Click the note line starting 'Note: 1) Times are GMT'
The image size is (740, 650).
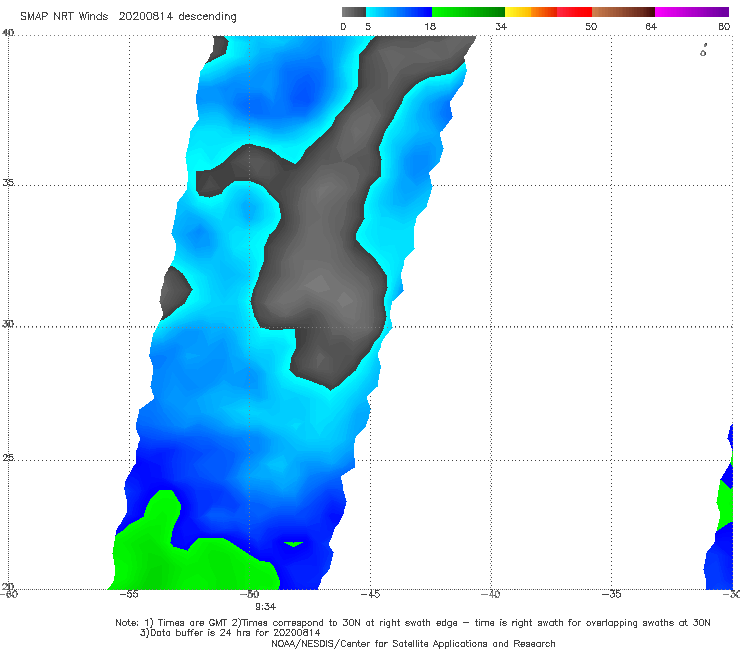[x=413, y=623]
